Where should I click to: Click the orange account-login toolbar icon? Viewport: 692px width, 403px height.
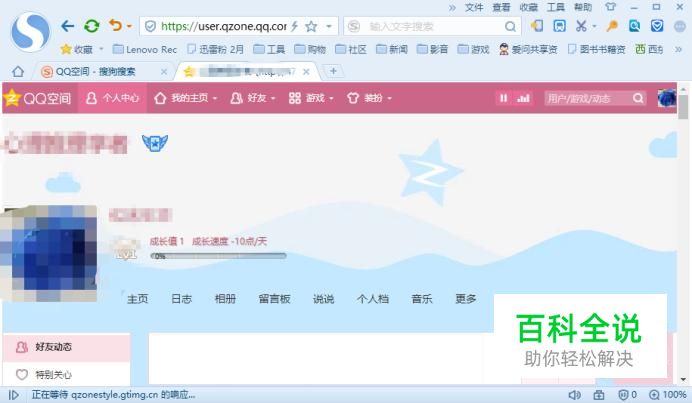click(x=537, y=26)
